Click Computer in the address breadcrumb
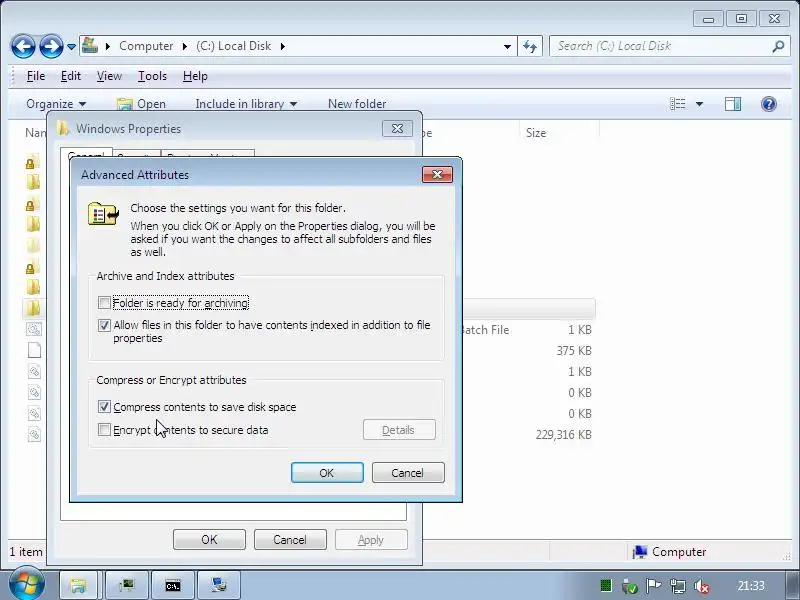 click(146, 46)
